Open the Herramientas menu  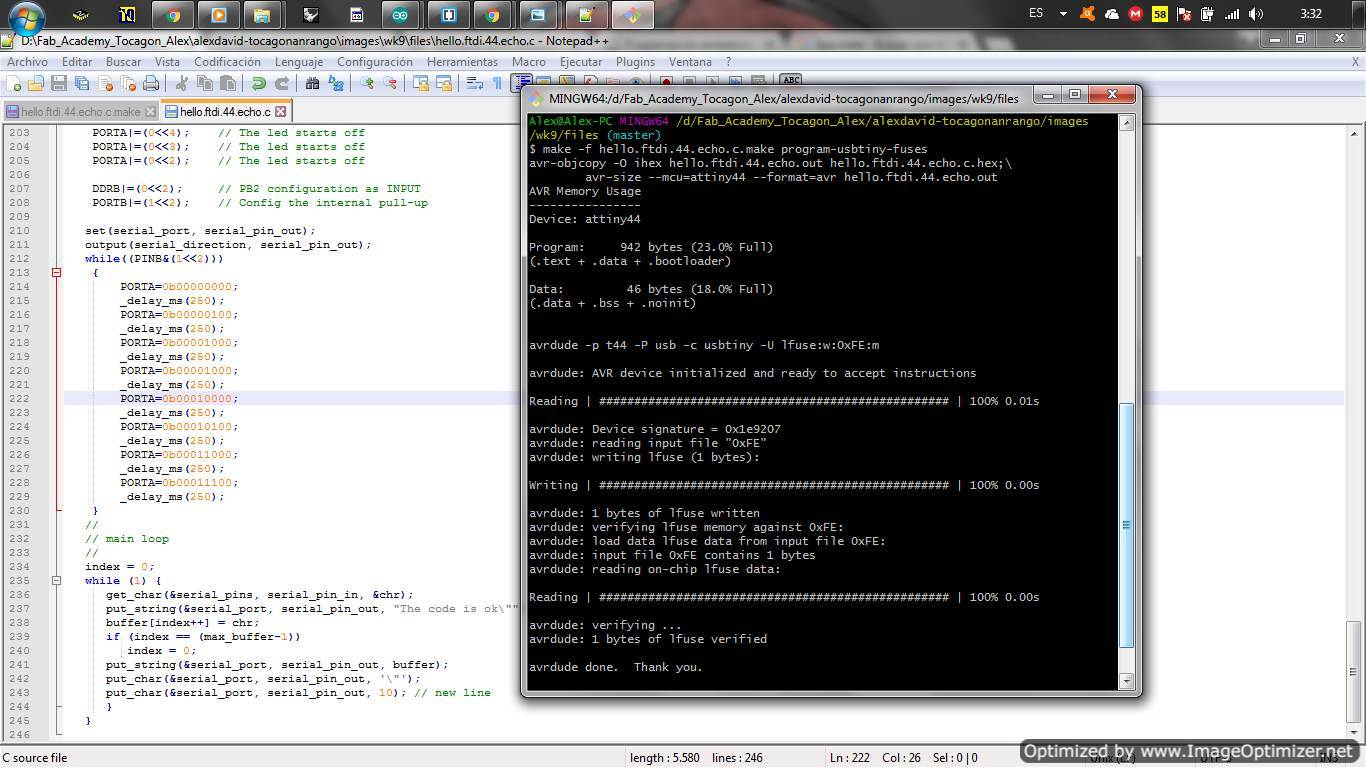(462, 62)
